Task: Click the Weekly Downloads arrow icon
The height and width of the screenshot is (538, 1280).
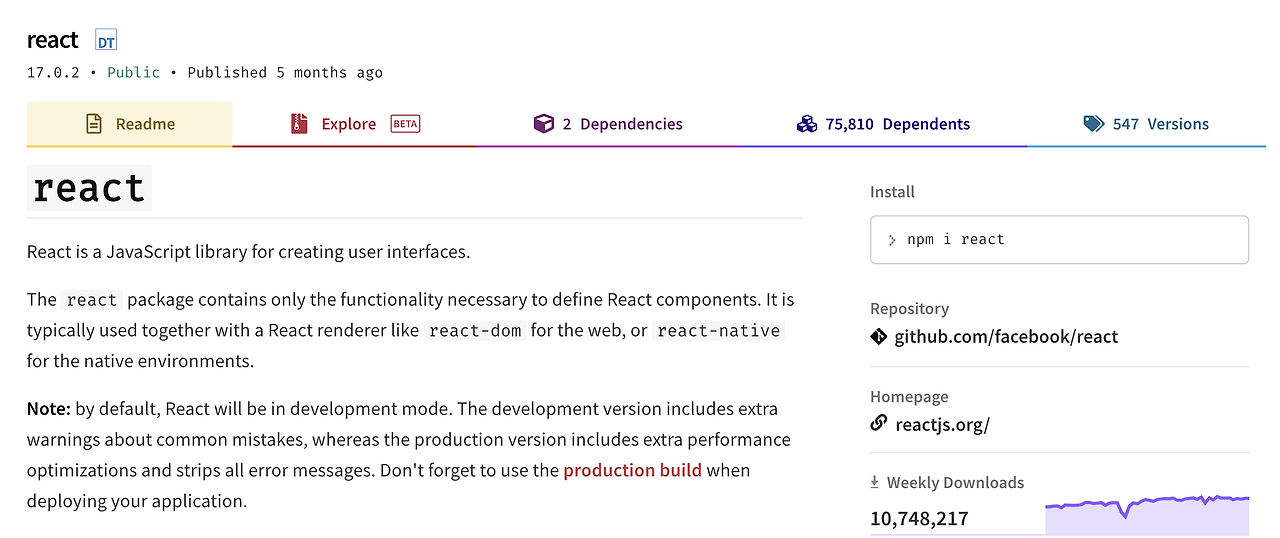Action: (876, 483)
